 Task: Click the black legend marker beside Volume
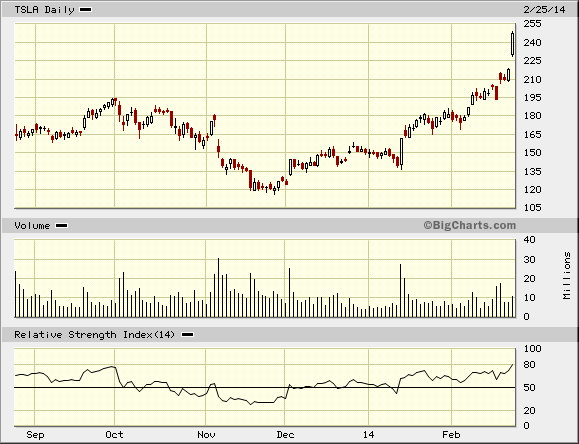pos(61,225)
